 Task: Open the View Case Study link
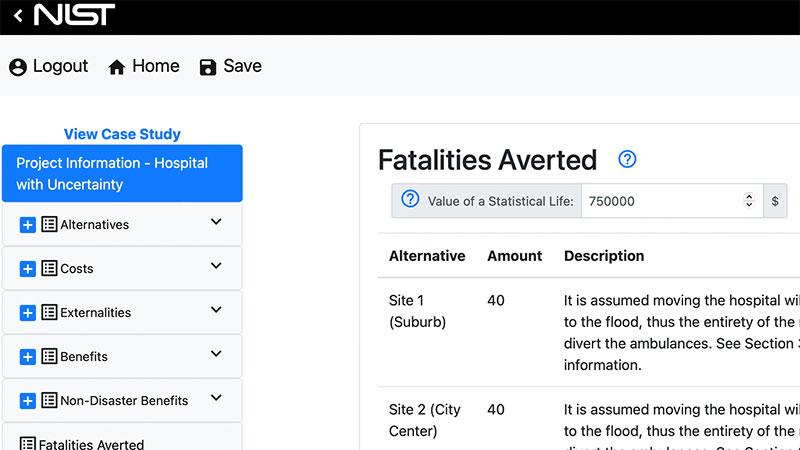(122, 134)
